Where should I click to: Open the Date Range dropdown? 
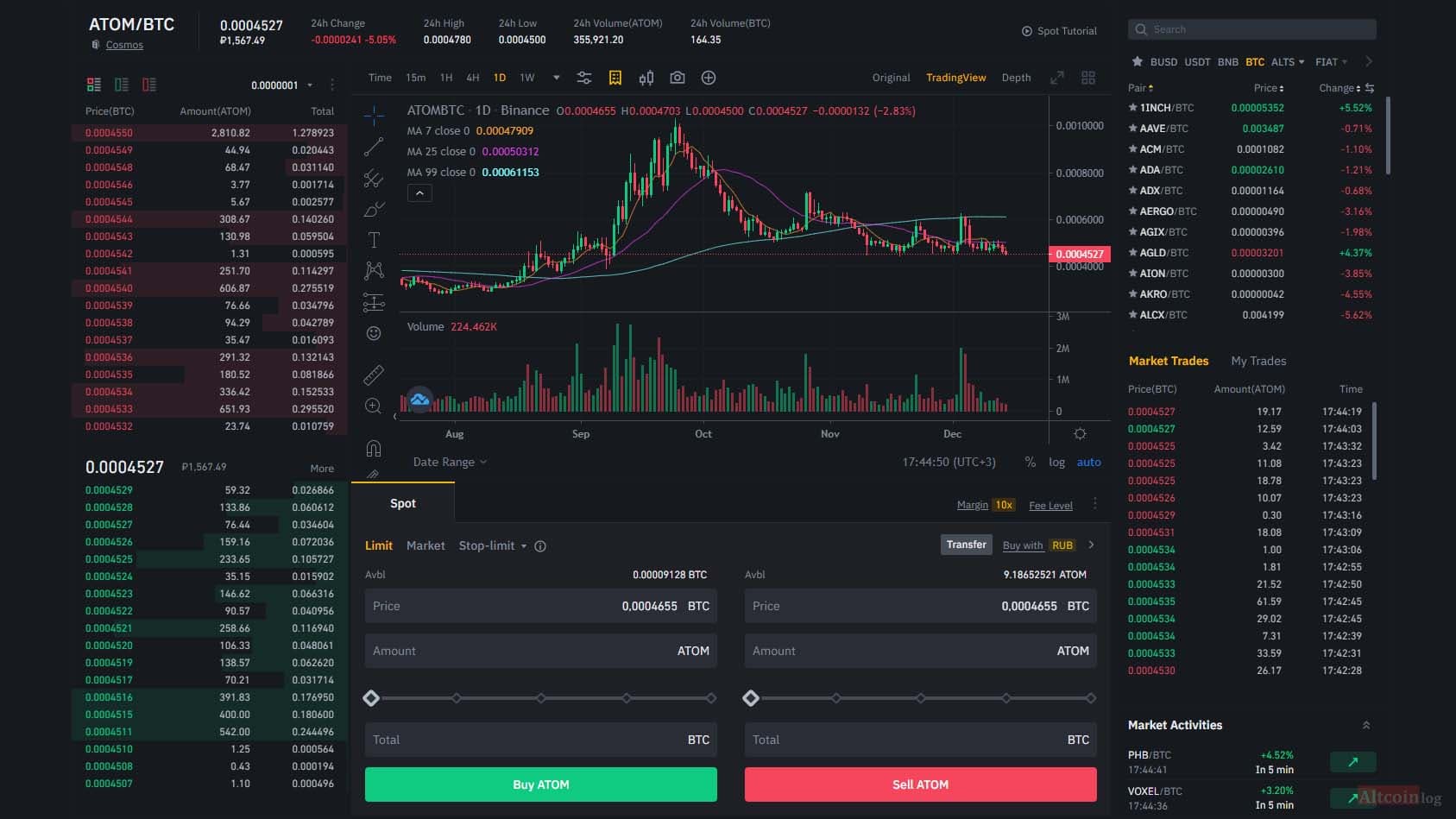(450, 463)
